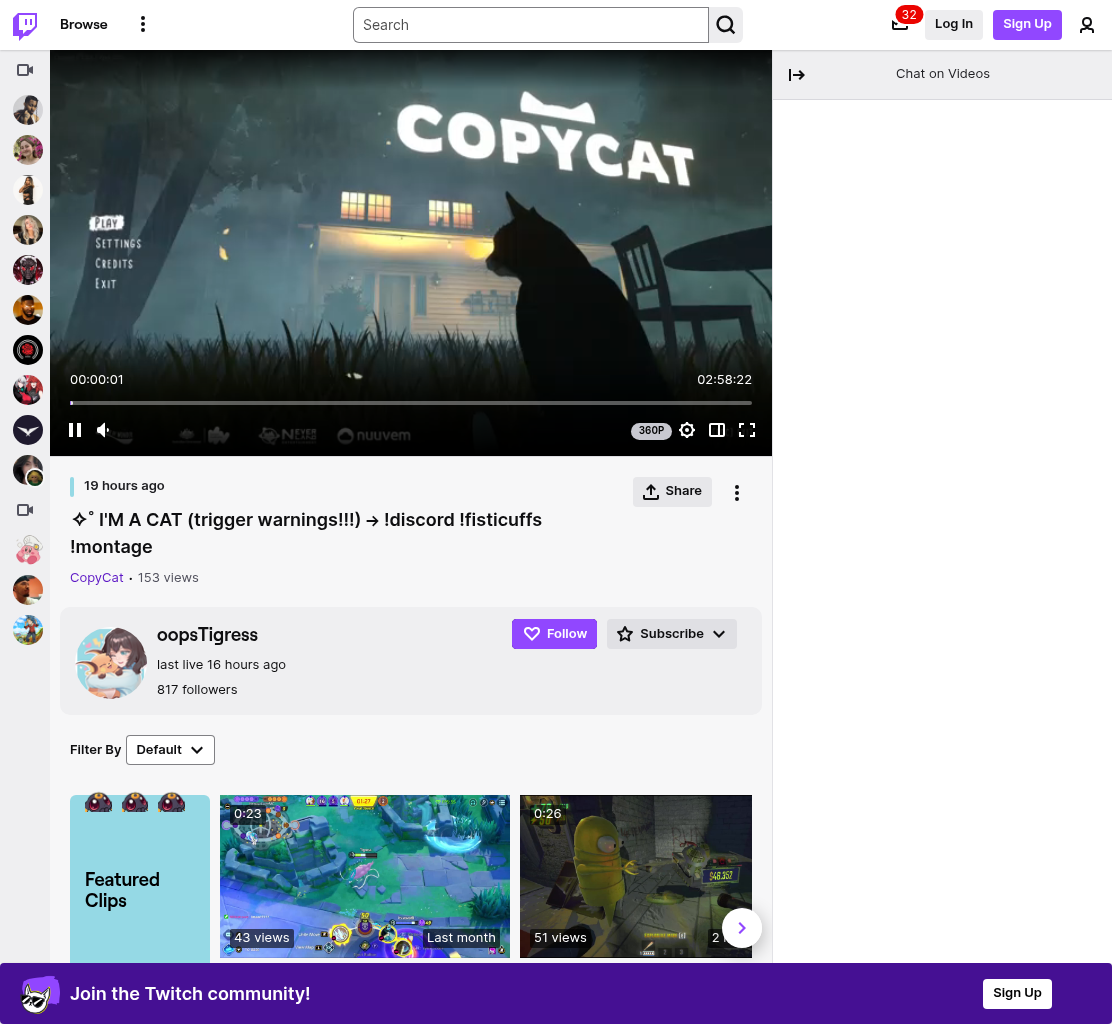Viewport: 1112px width, 1024px height.
Task: Open the black and red circle sidebar avatar
Action: click(28, 350)
